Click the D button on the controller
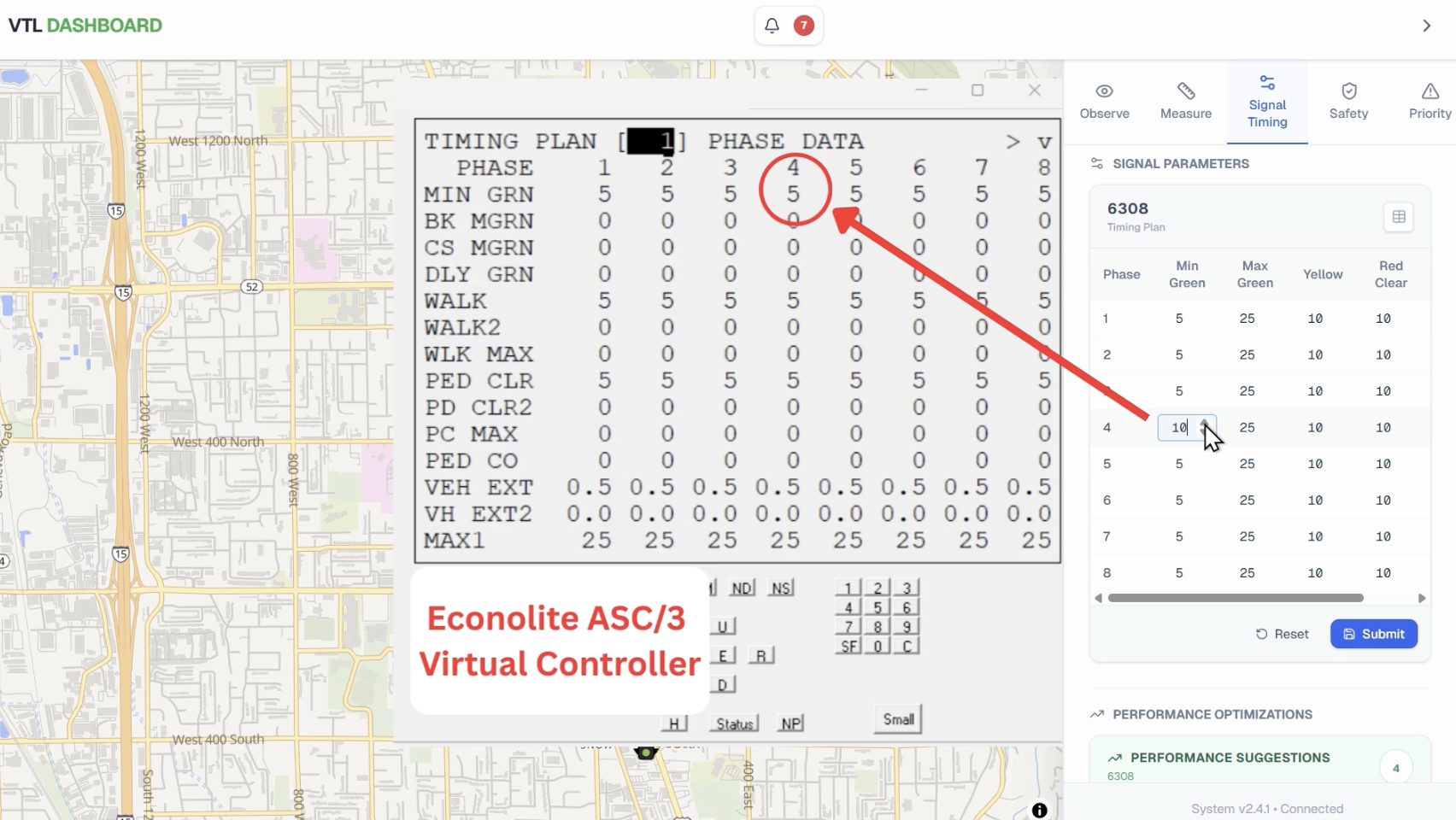 (x=723, y=684)
